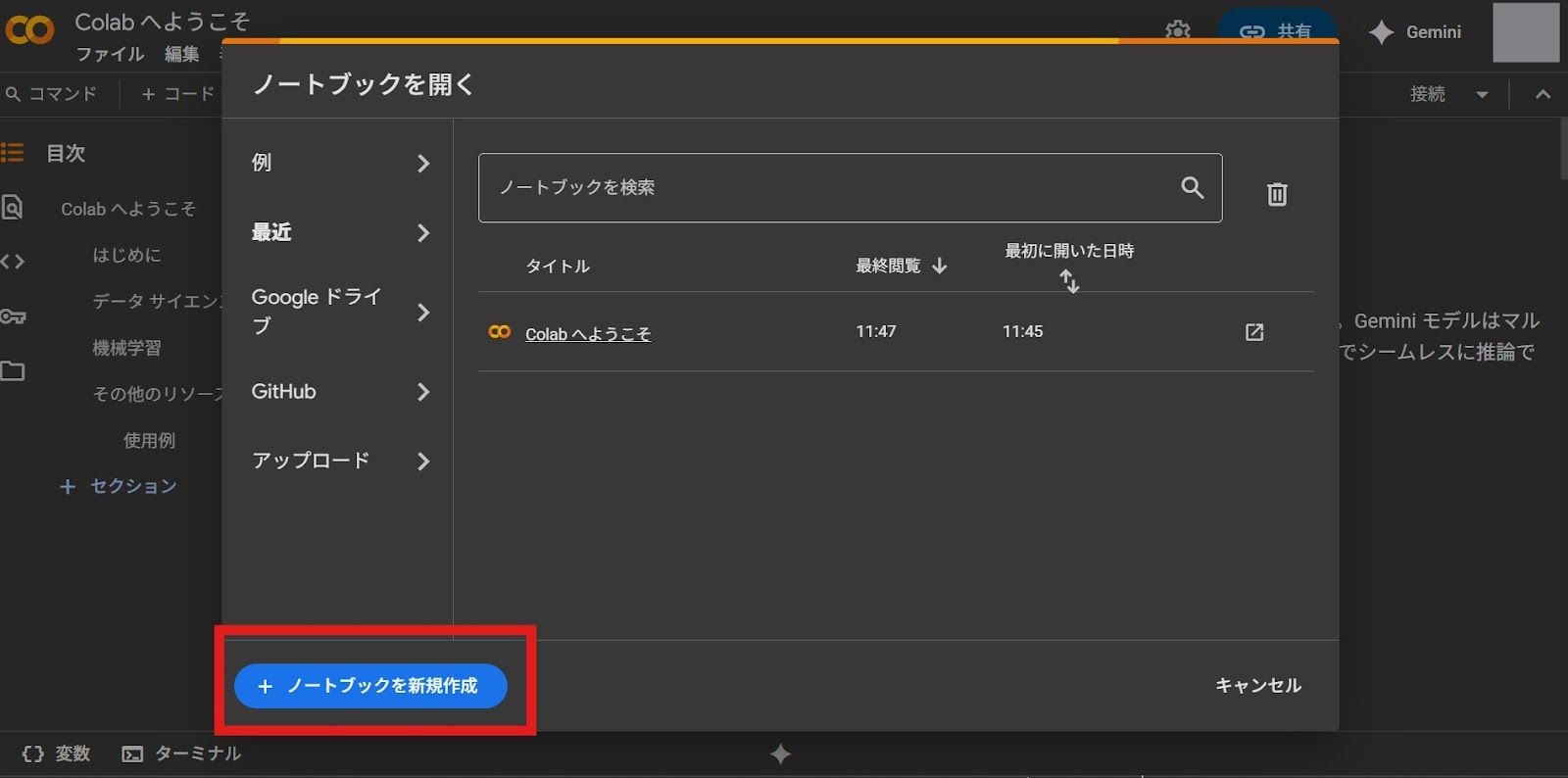The image size is (1568, 778).
Task: Collapse header with the up chevron icon
Action: [1543, 94]
